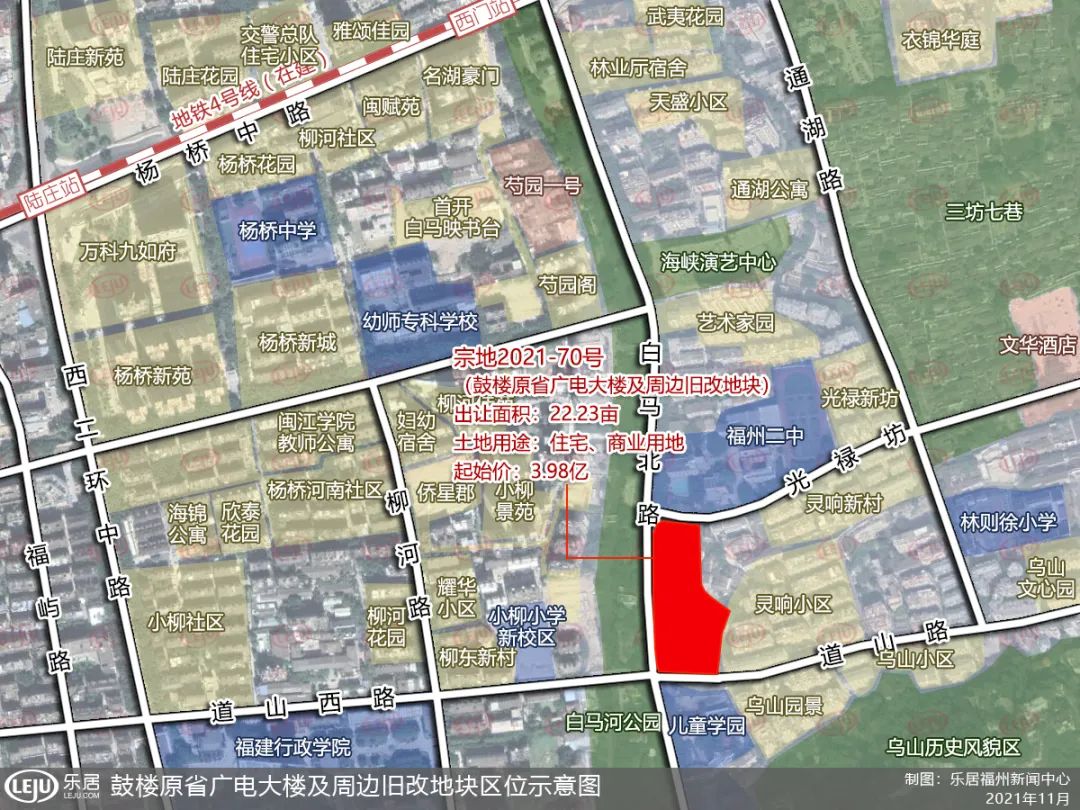Click the 小柳社区 label
The height and width of the screenshot is (810, 1080).
(186, 622)
